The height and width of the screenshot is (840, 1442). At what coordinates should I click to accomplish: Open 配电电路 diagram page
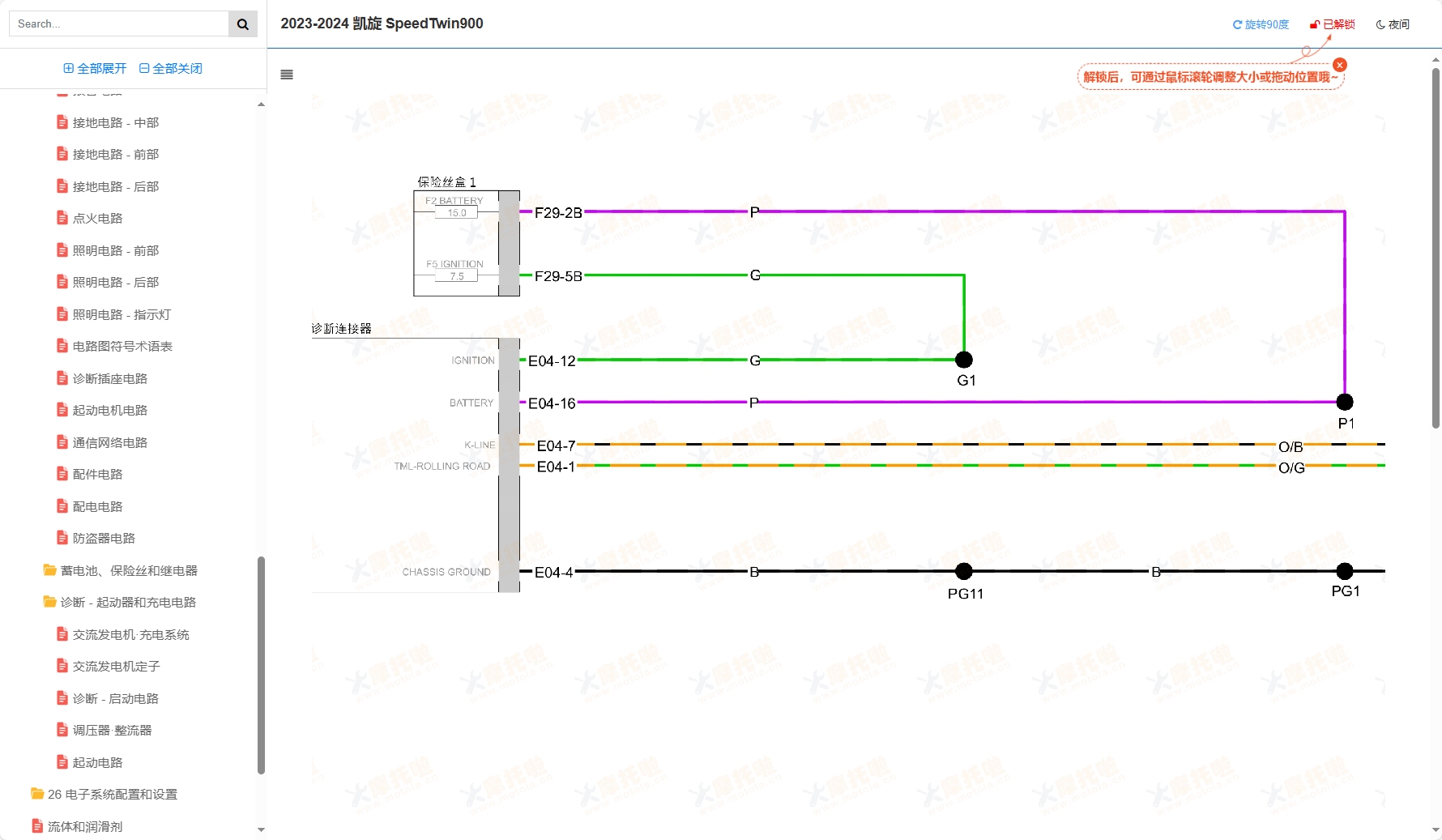(x=98, y=506)
